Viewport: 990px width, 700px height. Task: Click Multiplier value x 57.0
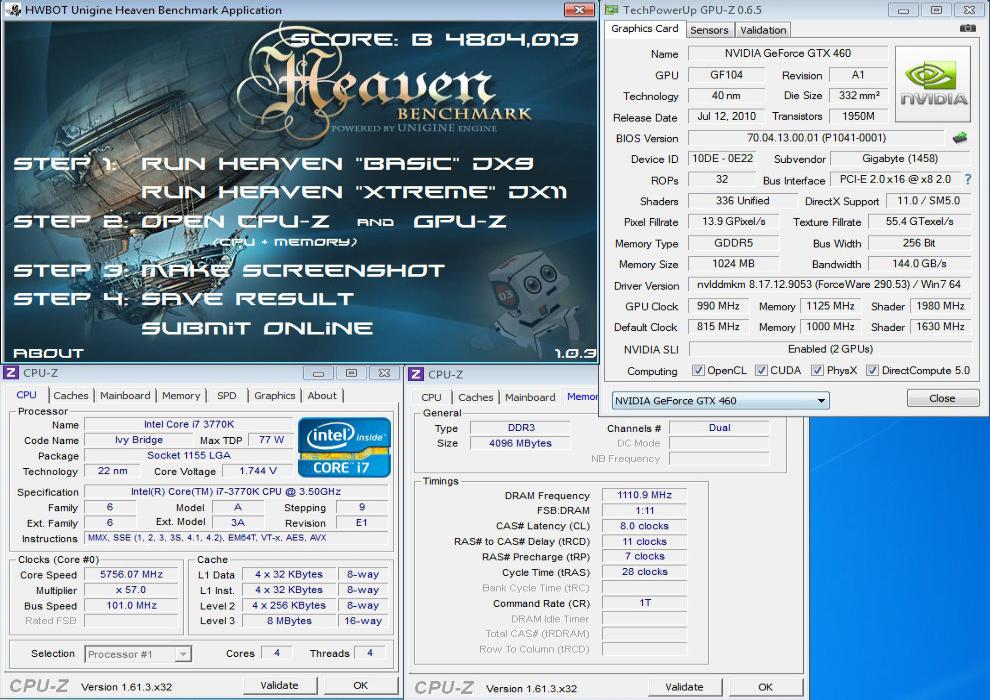[x=131, y=590]
